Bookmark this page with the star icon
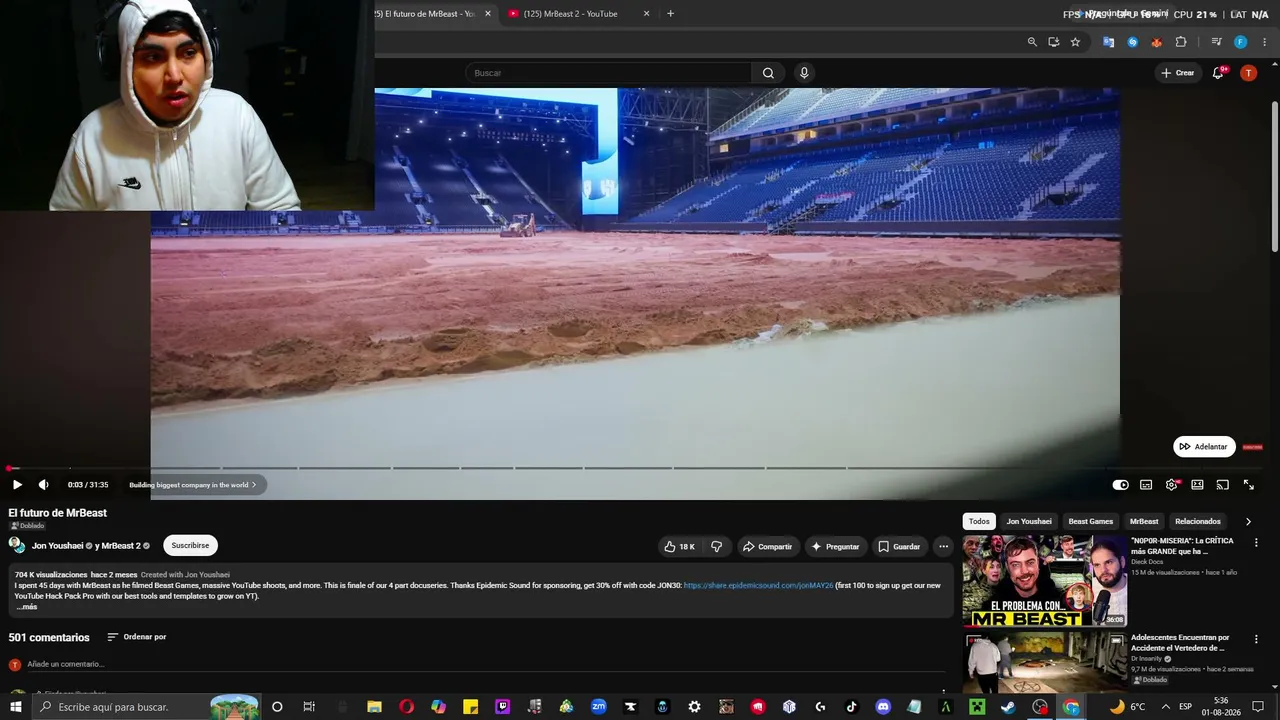The width and height of the screenshot is (1280, 720). tap(1075, 42)
